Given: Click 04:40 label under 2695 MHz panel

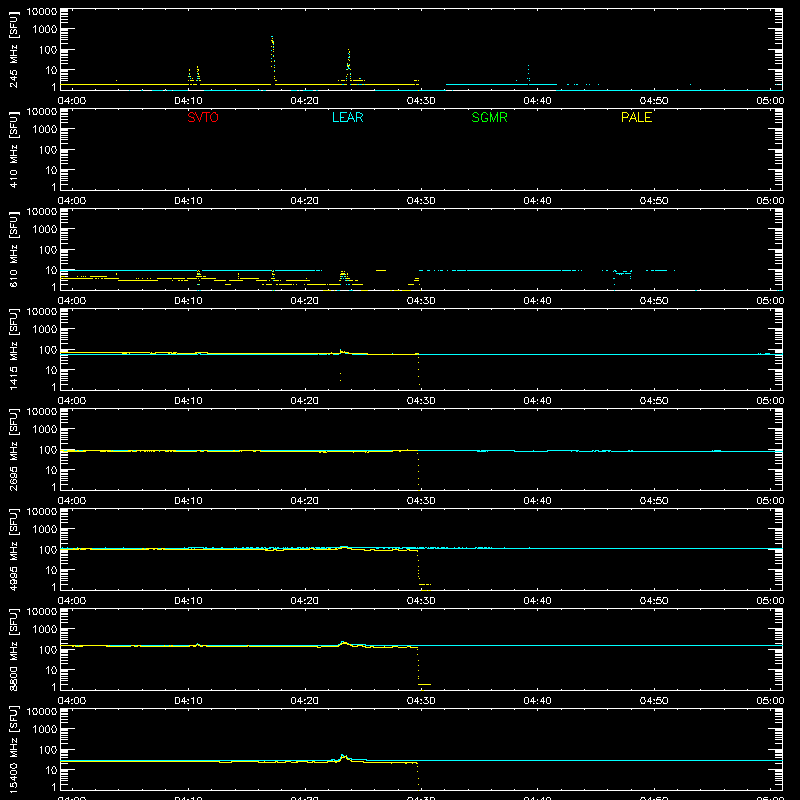Looking at the screenshot, I should click(537, 501).
